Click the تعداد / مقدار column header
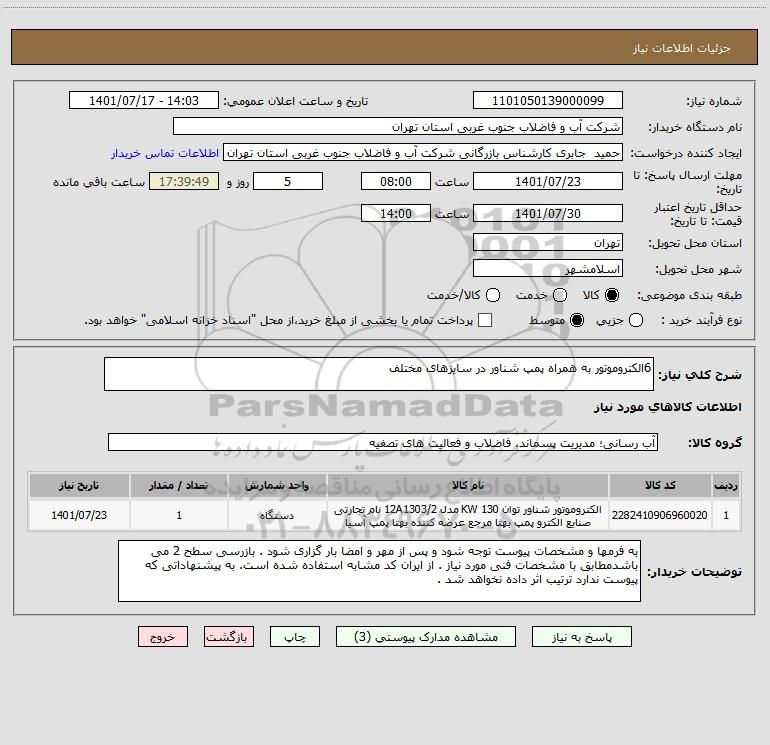The height and width of the screenshot is (745, 770). [x=179, y=485]
